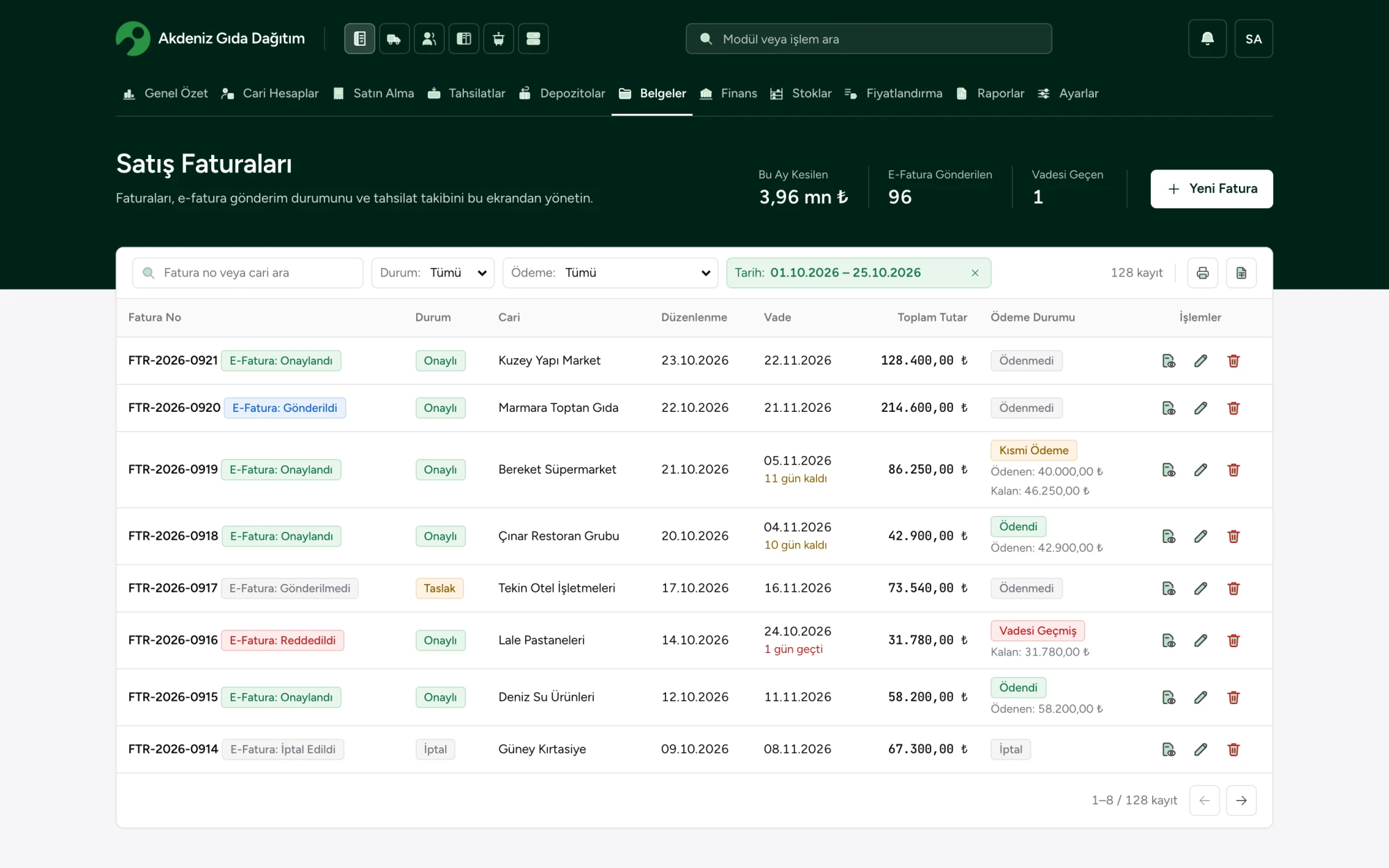Open the Raporlar tab

[x=990, y=93]
